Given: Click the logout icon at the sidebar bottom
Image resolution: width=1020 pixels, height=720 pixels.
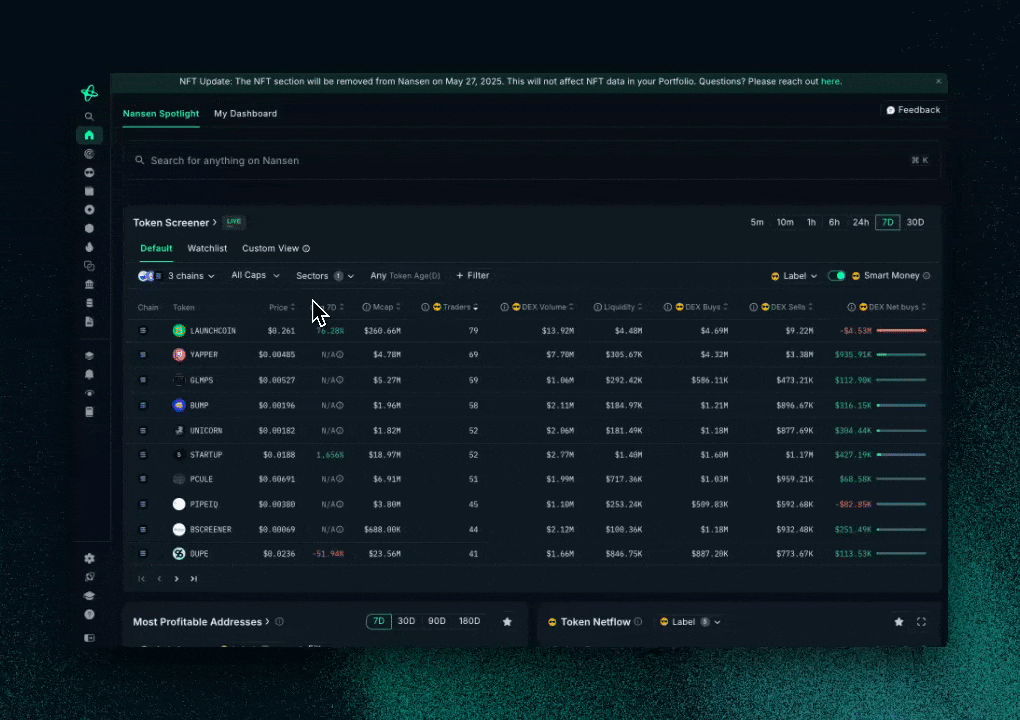Looking at the screenshot, I should [x=89, y=638].
